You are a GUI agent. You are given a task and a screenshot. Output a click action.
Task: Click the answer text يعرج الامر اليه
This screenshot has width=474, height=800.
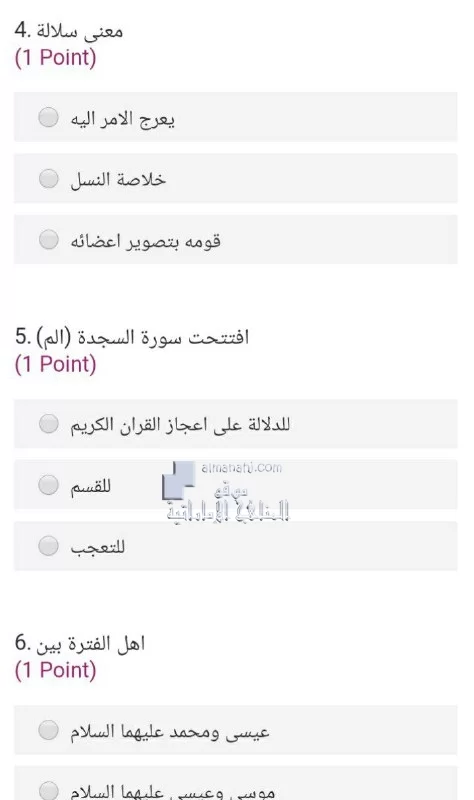[122, 119]
